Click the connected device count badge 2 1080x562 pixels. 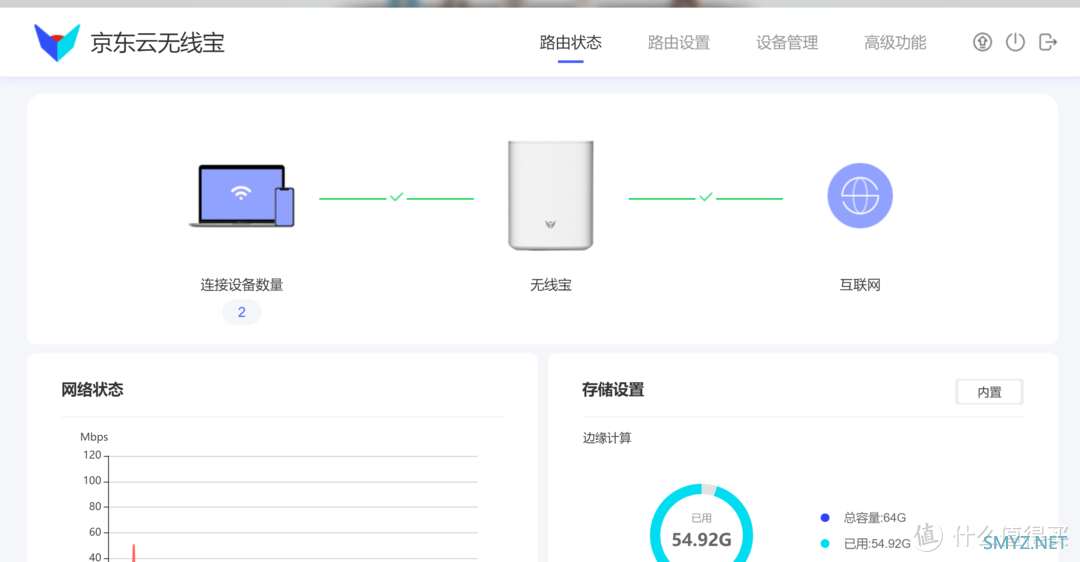242,312
